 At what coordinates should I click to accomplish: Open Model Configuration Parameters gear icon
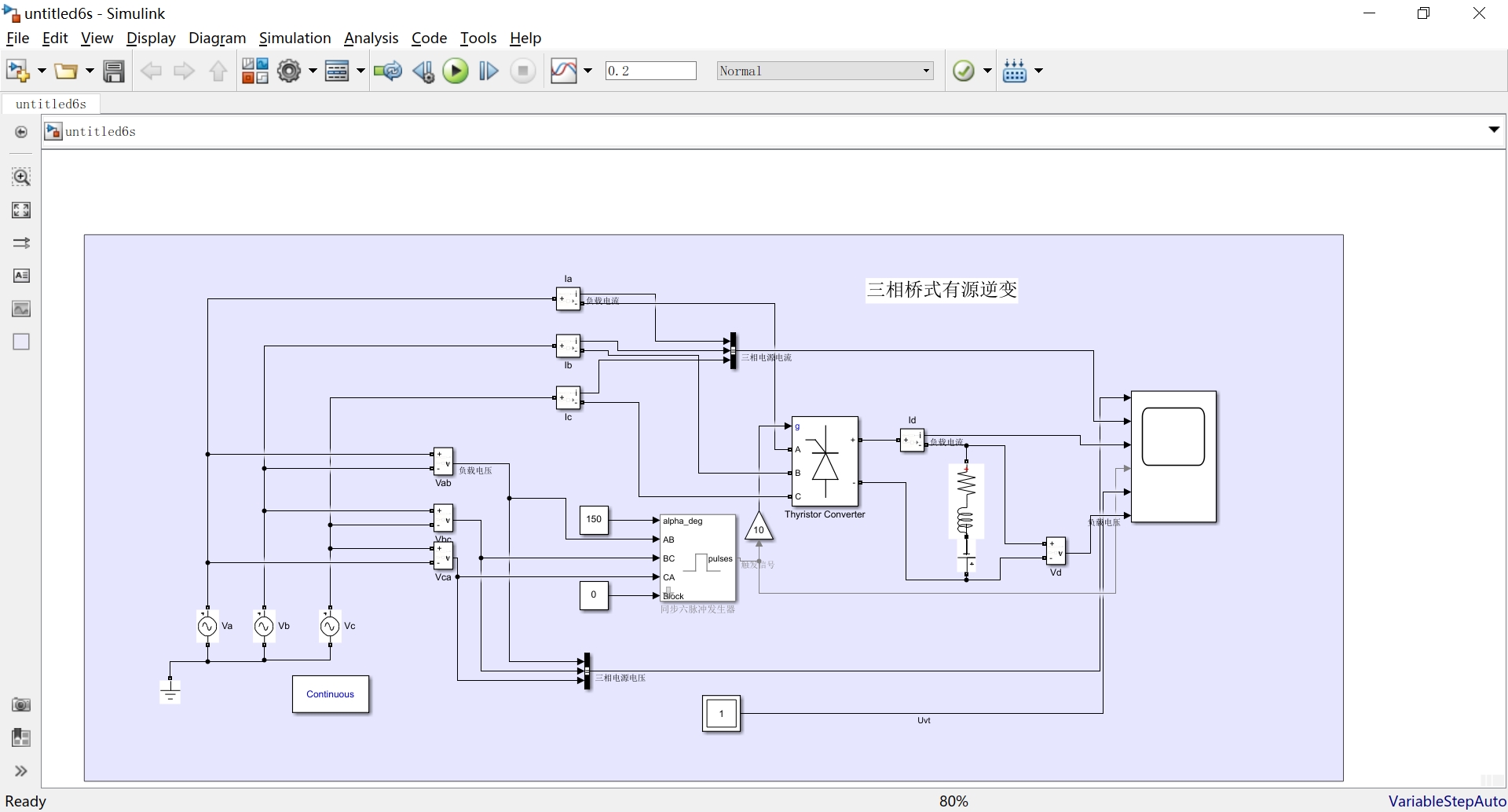(289, 71)
